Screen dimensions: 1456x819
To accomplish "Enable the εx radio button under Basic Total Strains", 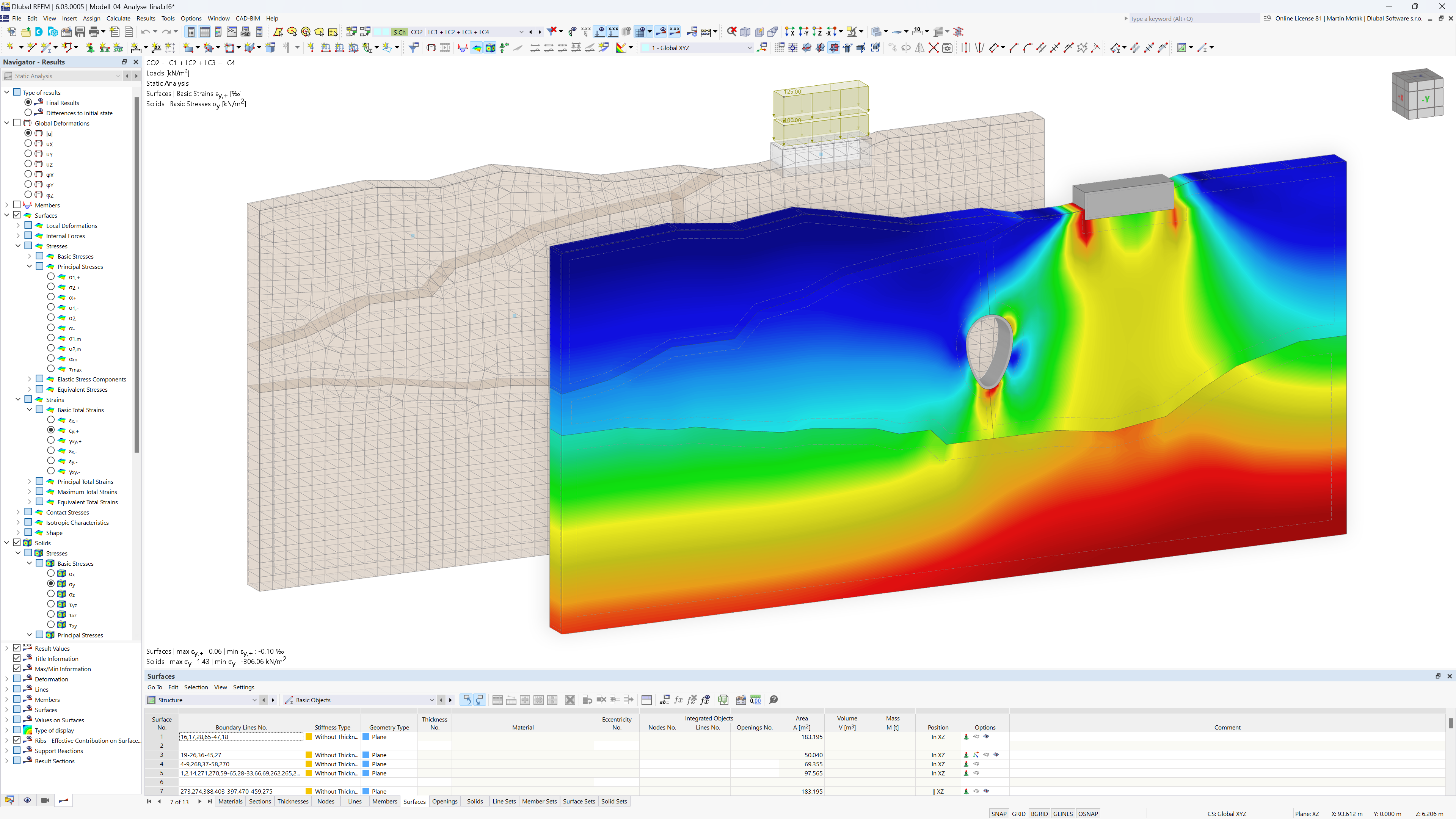I will 51,420.
